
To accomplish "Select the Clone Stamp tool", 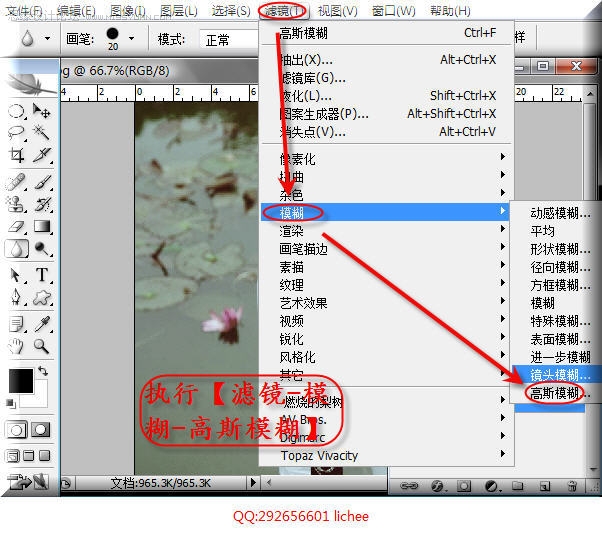I will click(x=16, y=204).
